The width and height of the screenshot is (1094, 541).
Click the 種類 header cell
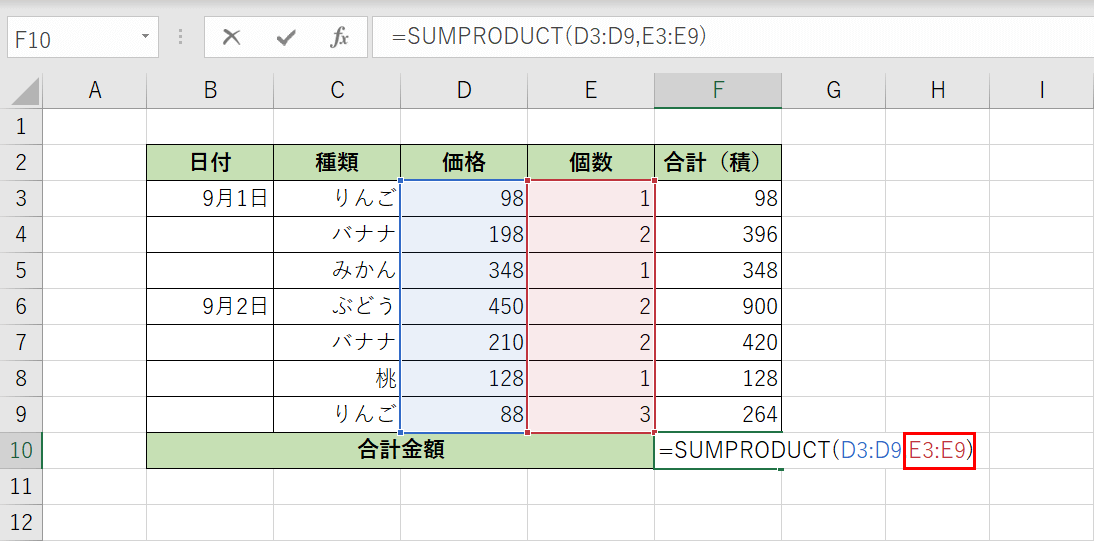(x=337, y=163)
